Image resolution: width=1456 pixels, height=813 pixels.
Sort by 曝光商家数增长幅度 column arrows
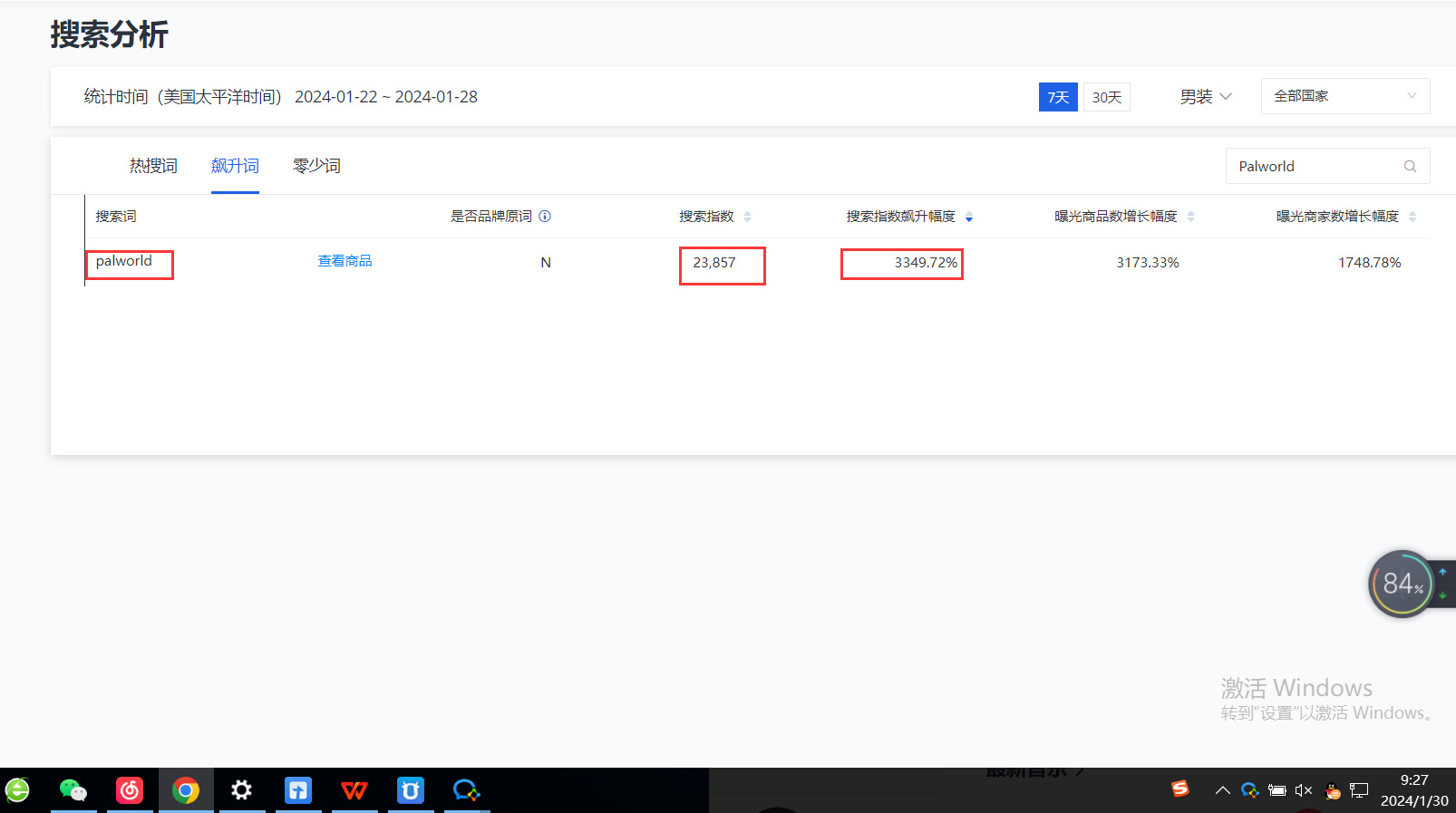(1412, 217)
